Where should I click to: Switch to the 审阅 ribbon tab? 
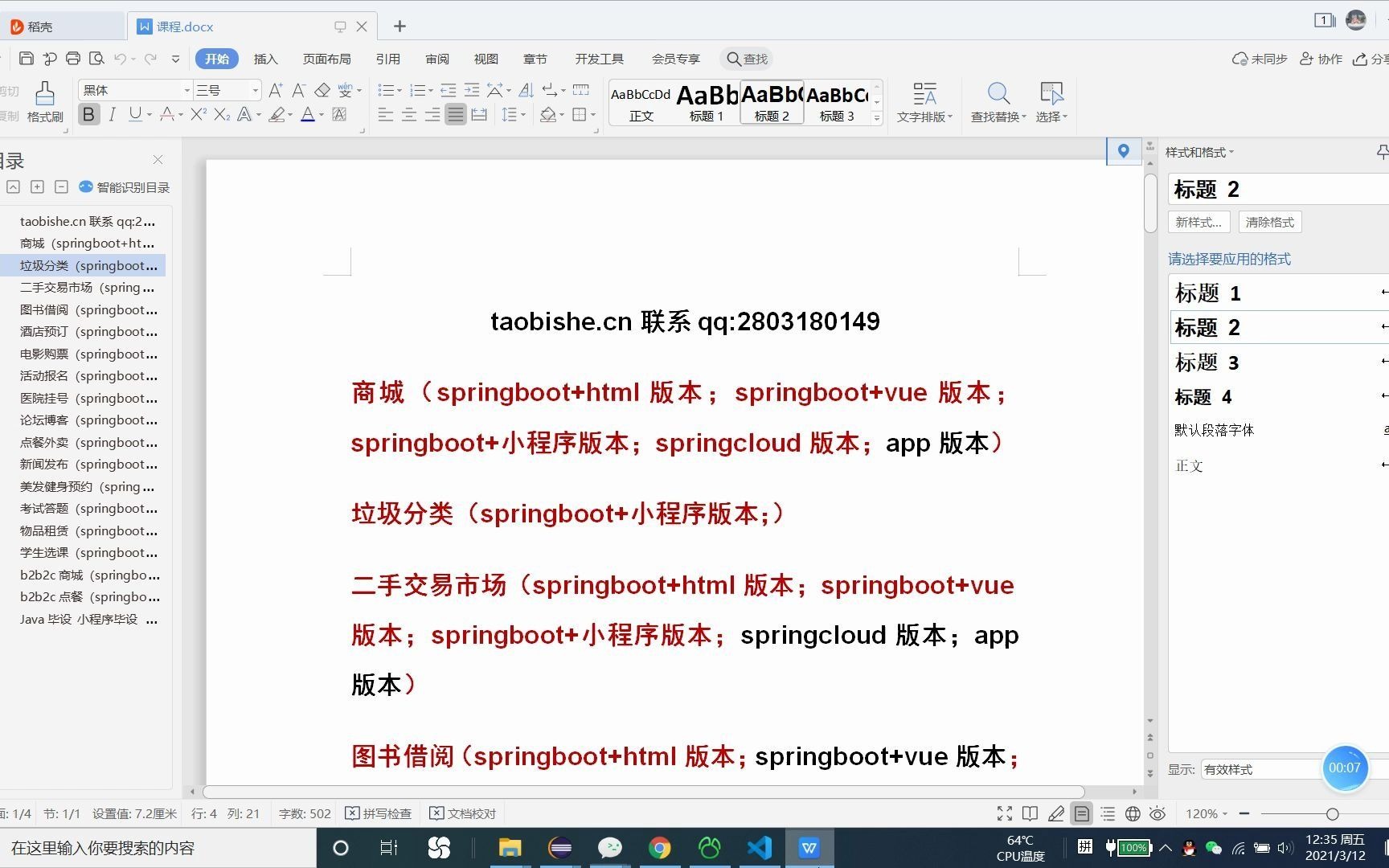(x=437, y=58)
